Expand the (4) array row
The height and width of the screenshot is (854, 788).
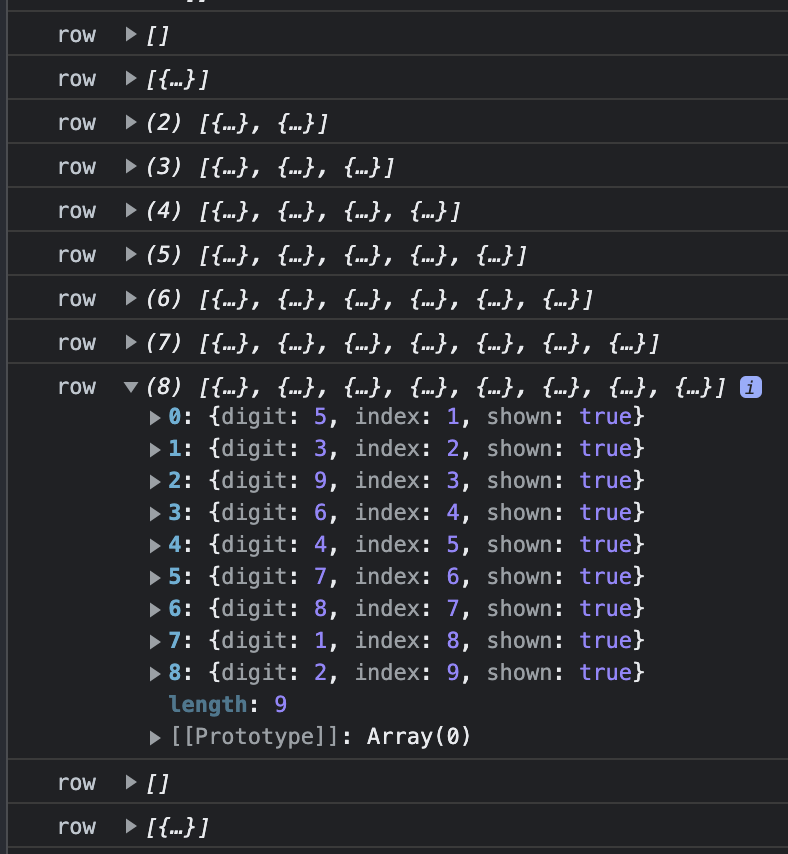(x=131, y=210)
